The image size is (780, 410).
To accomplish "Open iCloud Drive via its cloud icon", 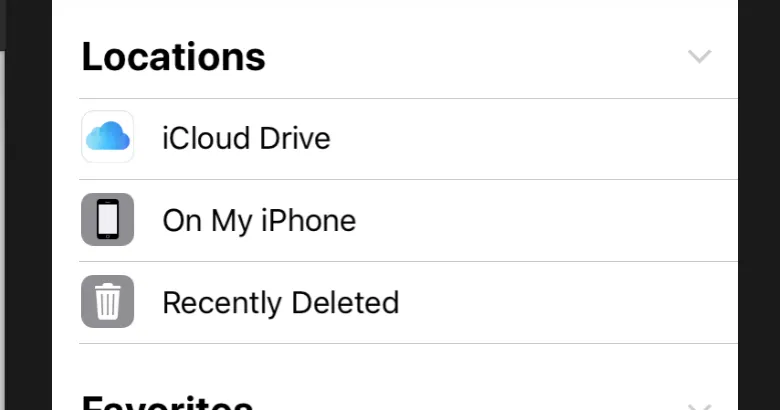I will coord(107,137).
